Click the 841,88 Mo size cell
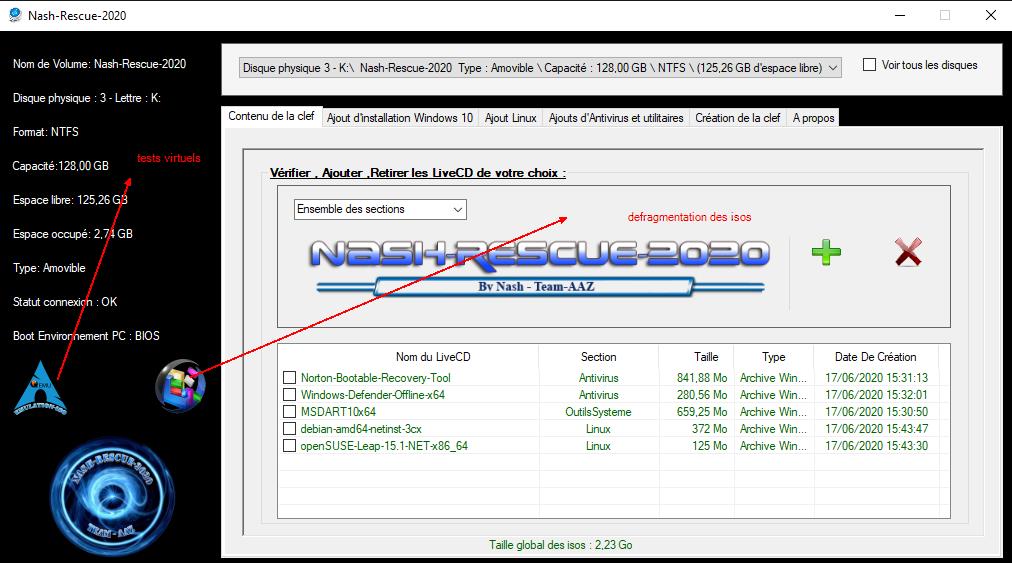 pos(702,378)
